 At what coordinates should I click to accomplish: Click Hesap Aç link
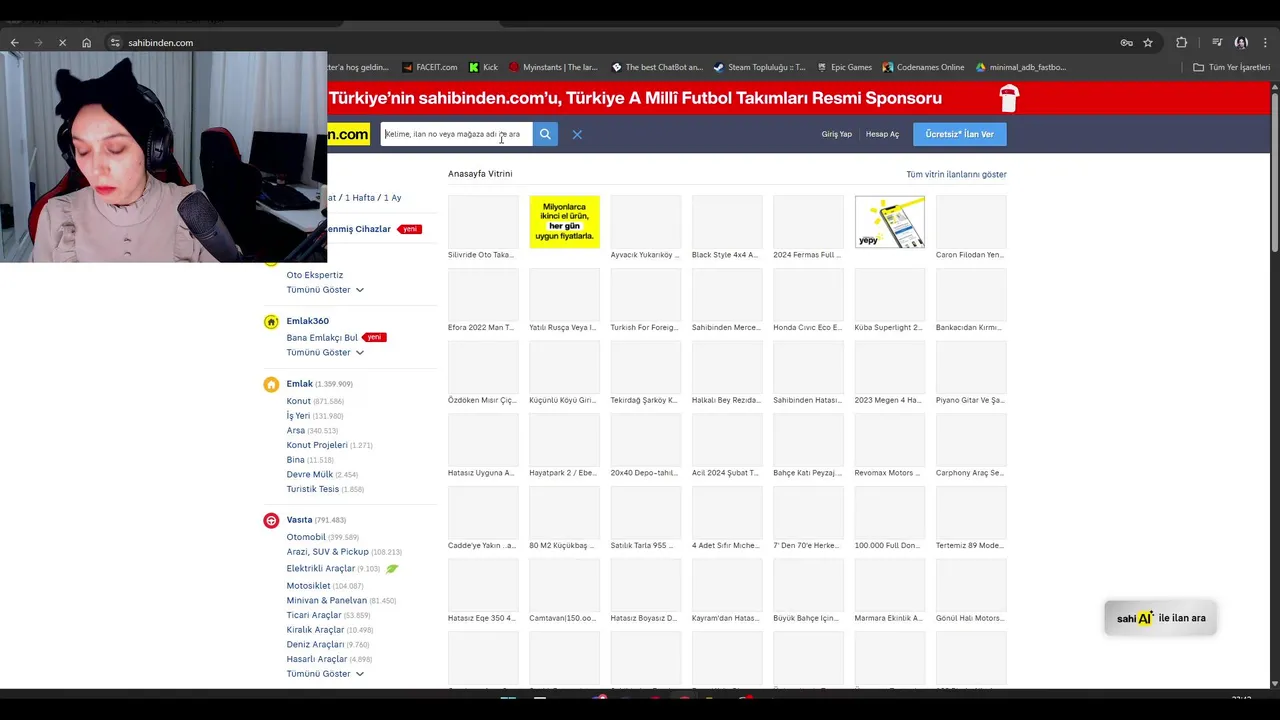point(882,134)
